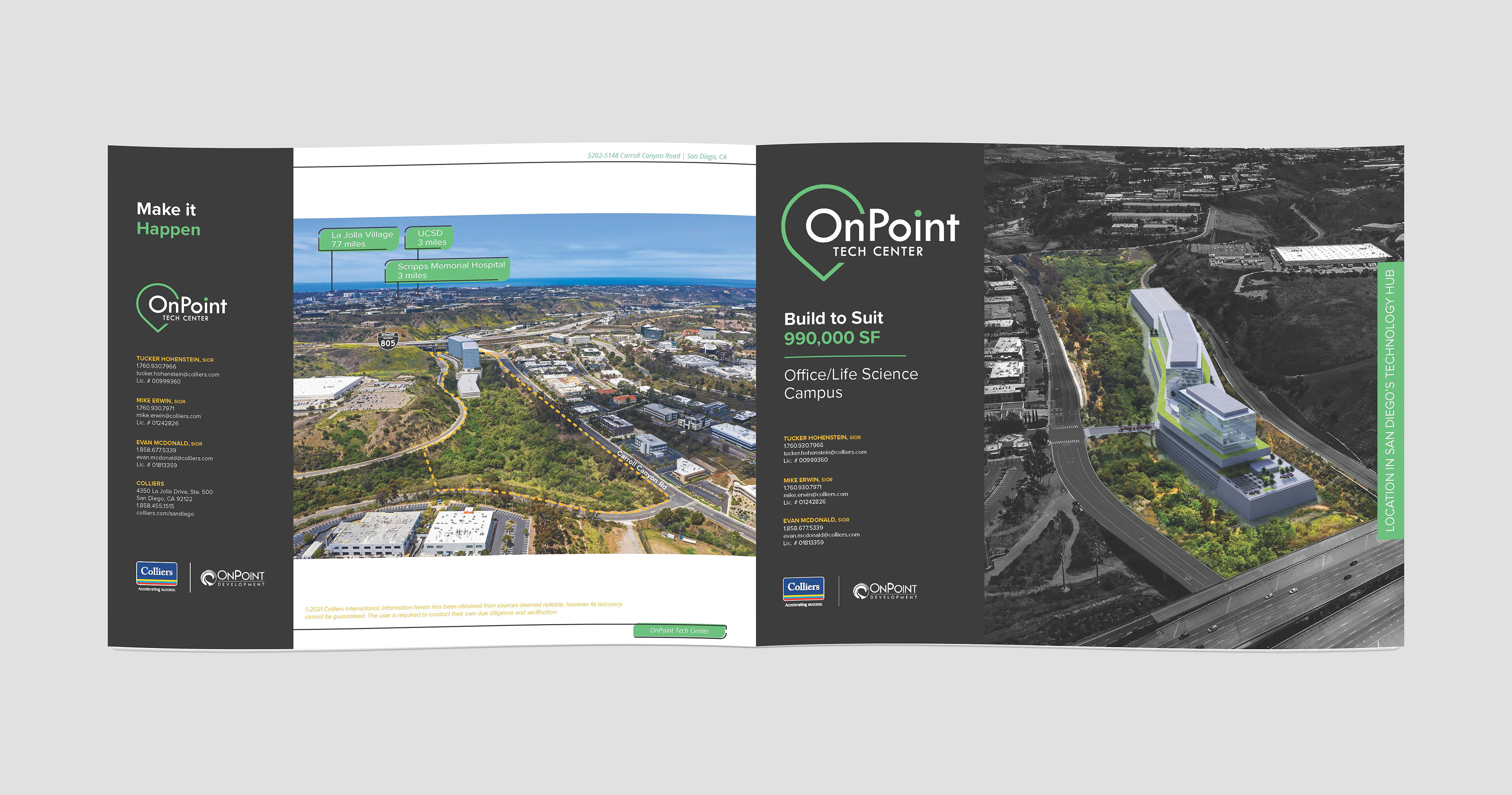The image size is (1512, 795).
Task: Click the Carroll Canyon Rd road label
Action: pos(642,470)
